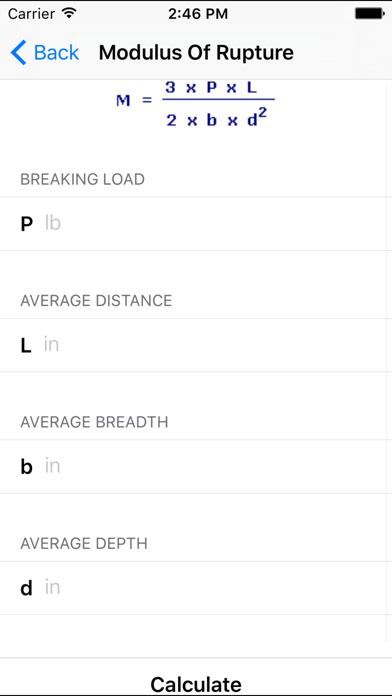392x696 pixels.
Task: Focus the average depth d input field
Action: 196,588
